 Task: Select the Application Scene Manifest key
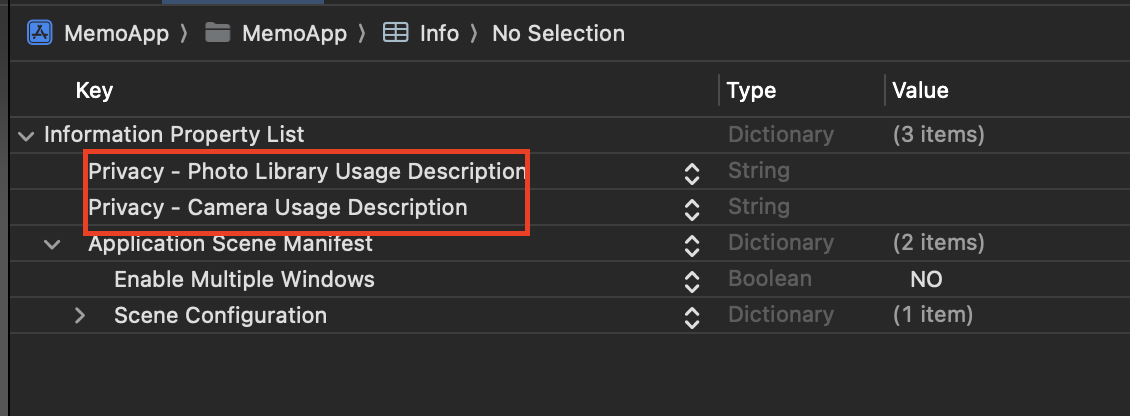231,243
